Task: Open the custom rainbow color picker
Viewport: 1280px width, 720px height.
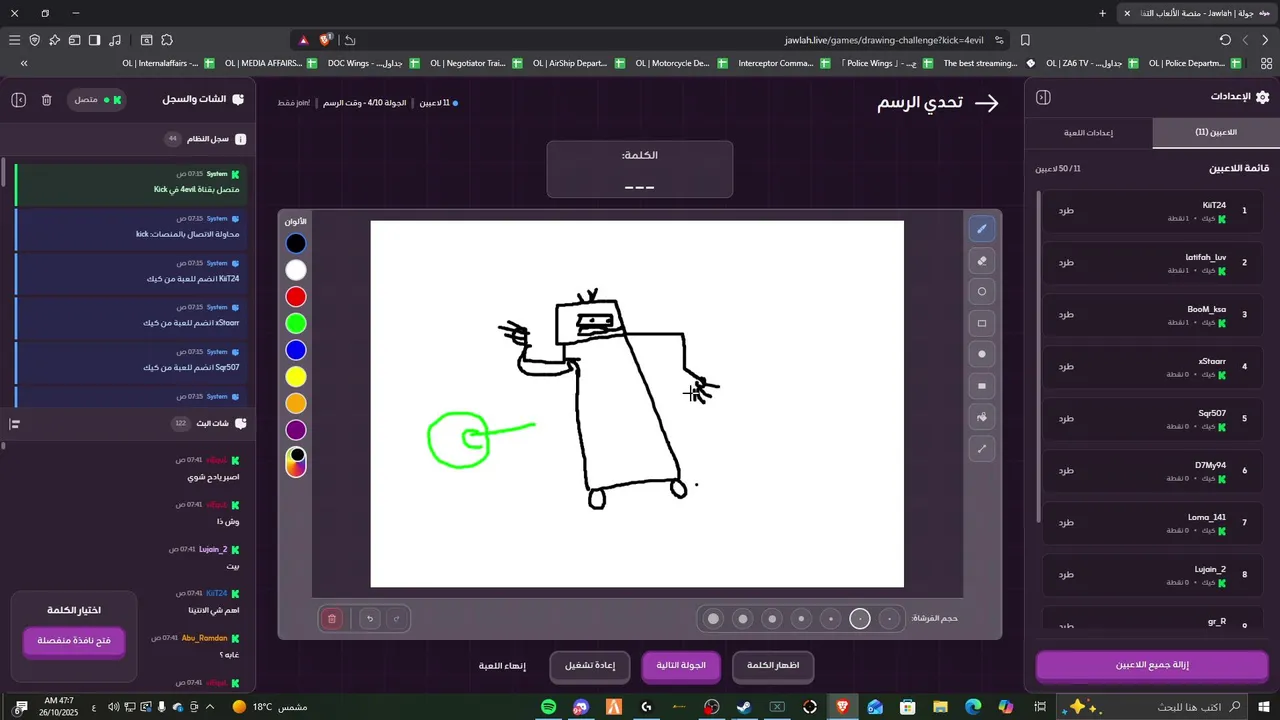Action: pos(296,462)
